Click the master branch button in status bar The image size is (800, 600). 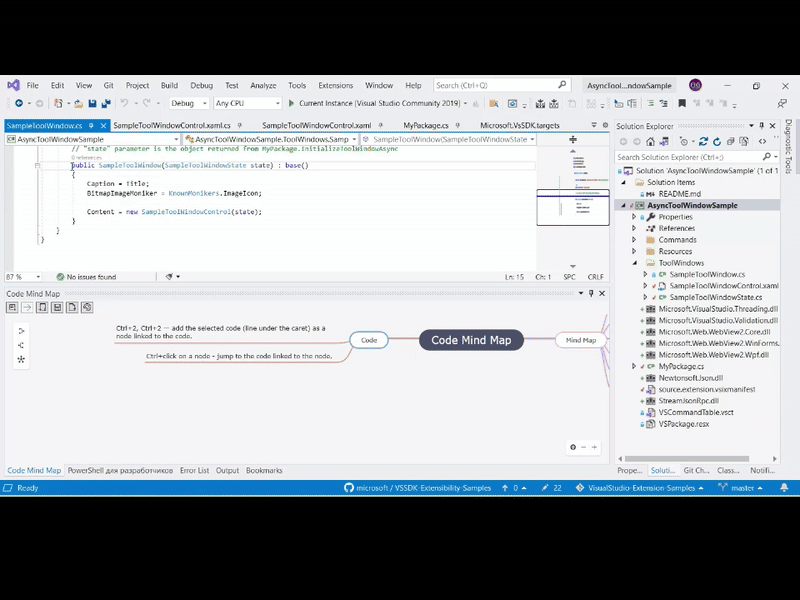click(x=740, y=488)
